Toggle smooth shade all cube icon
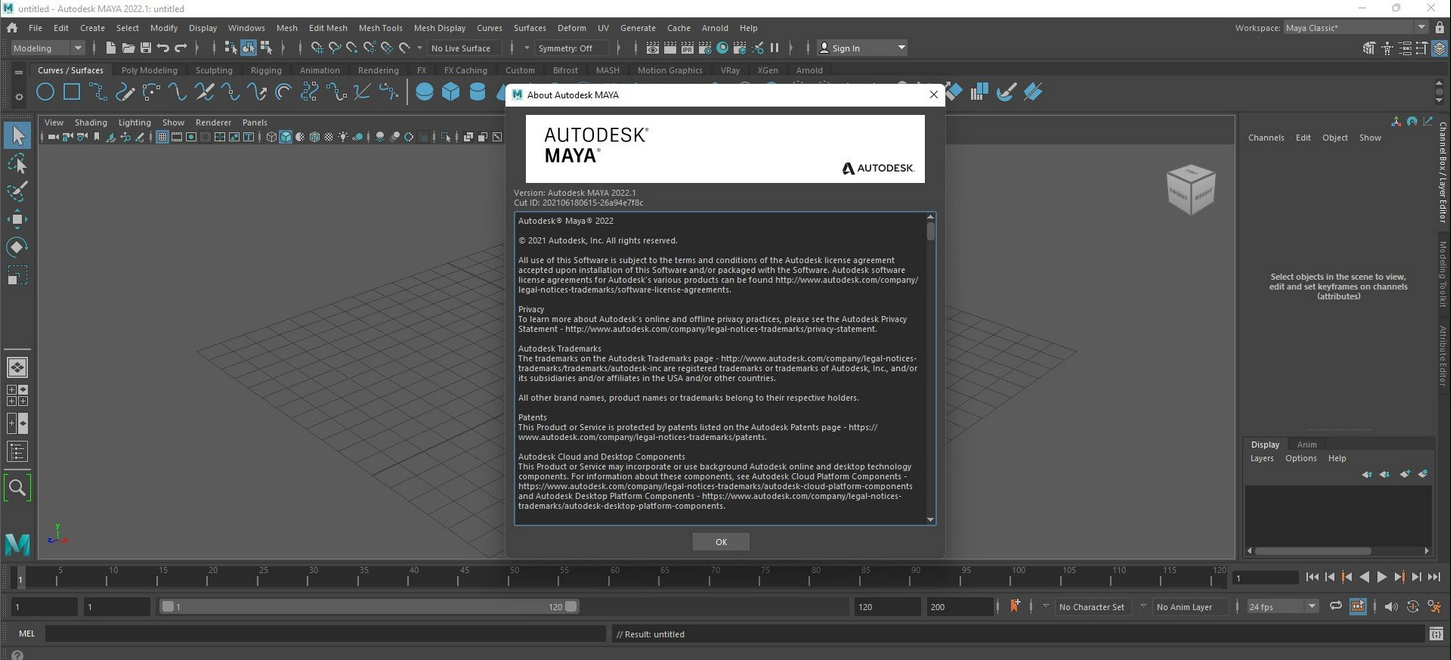1451x660 pixels. pos(286,137)
